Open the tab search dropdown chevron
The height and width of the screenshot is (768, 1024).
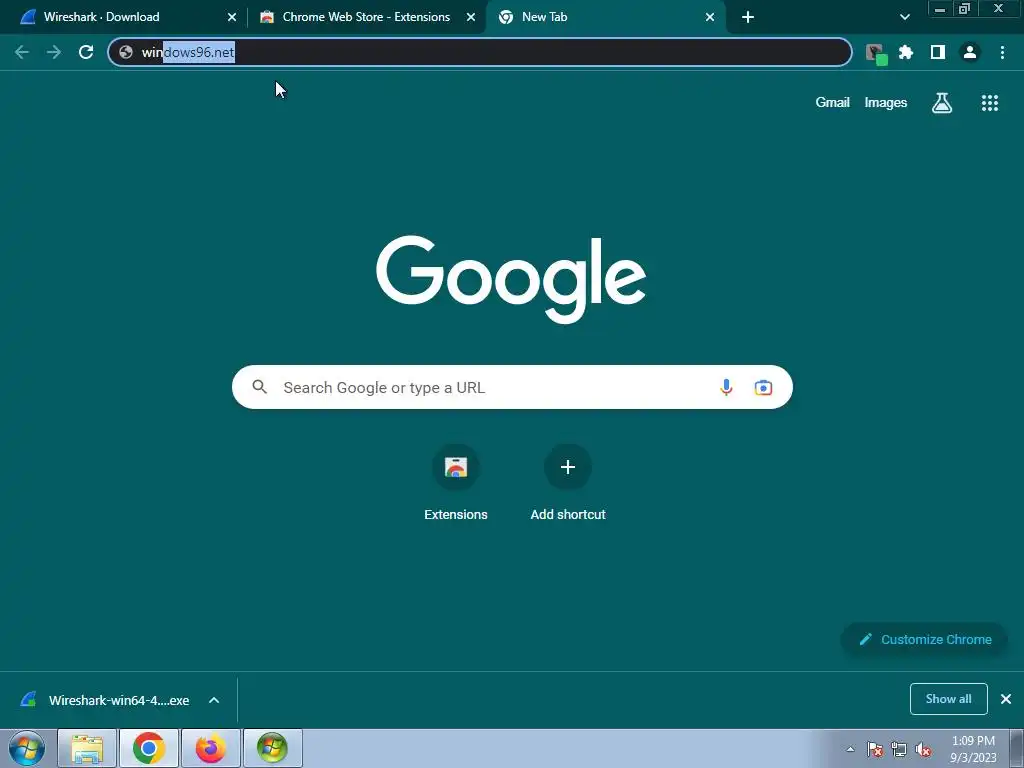tap(904, 17)
